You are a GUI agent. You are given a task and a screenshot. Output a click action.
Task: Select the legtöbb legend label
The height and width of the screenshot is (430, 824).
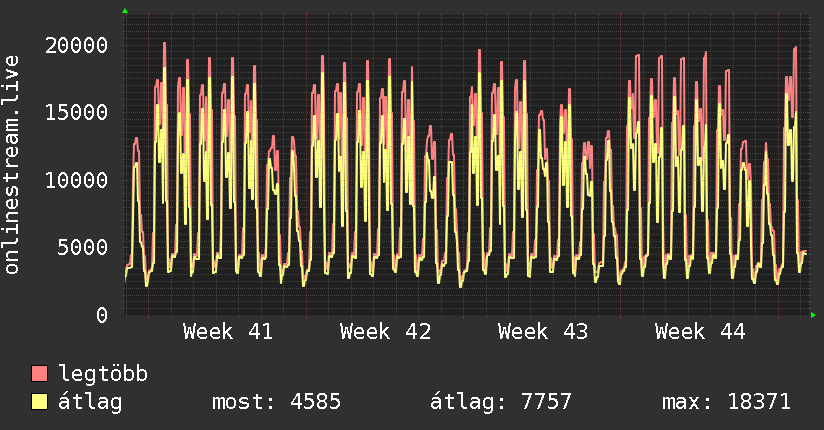point(103,374)
